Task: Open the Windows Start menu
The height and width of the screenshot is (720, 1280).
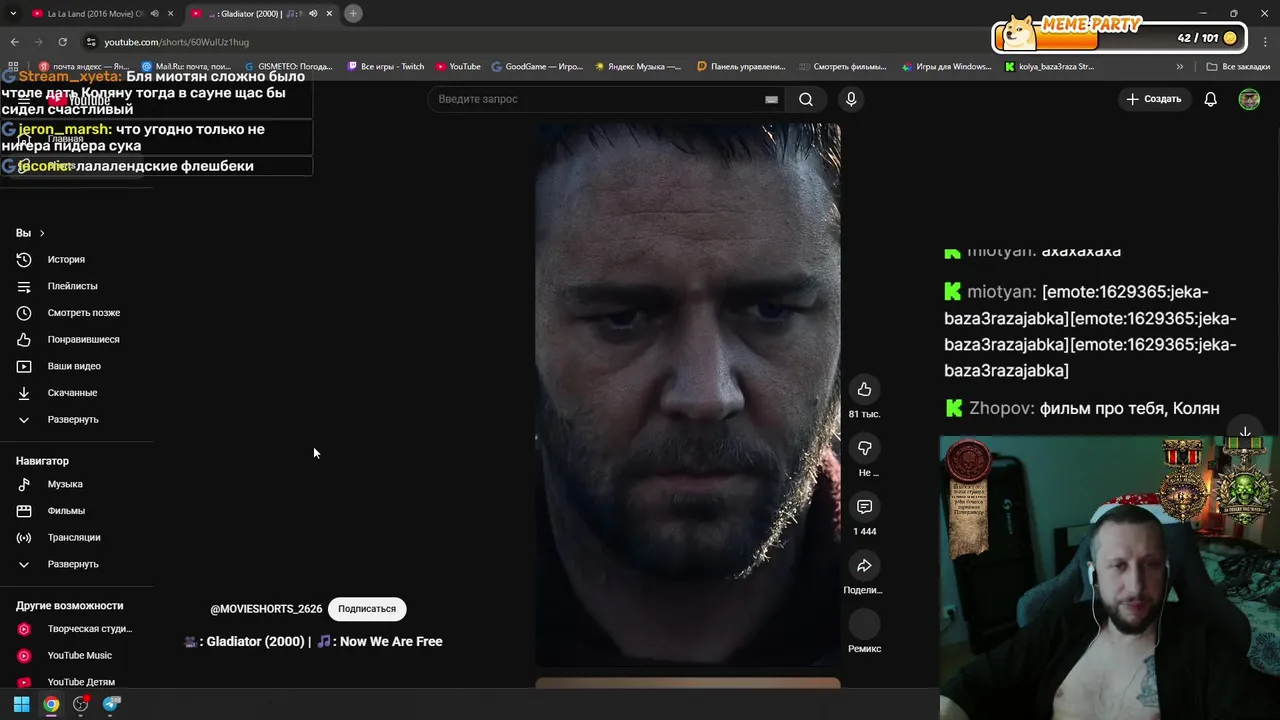Action: pos(21,704)
